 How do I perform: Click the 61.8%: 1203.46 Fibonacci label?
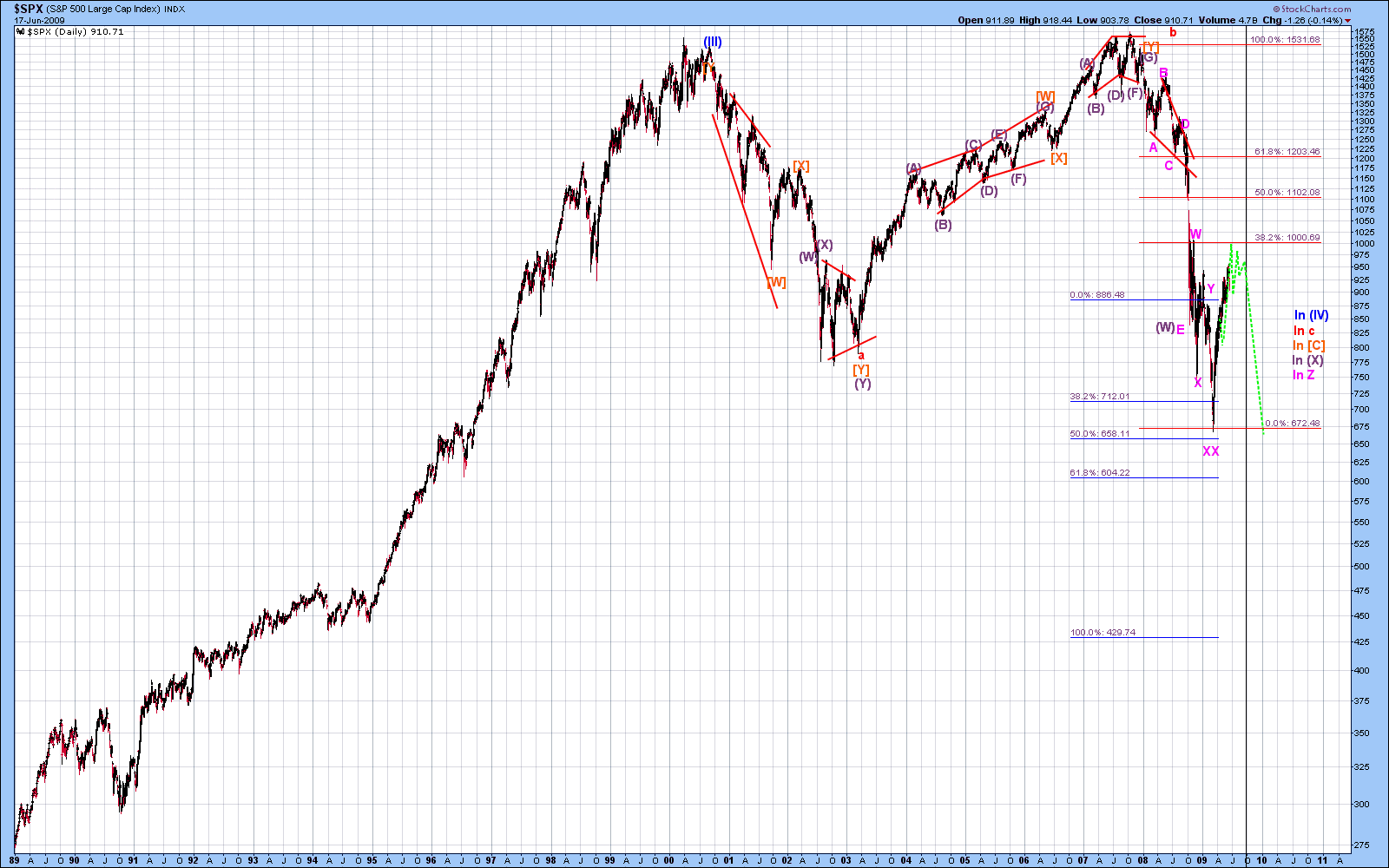[1287, 152]
